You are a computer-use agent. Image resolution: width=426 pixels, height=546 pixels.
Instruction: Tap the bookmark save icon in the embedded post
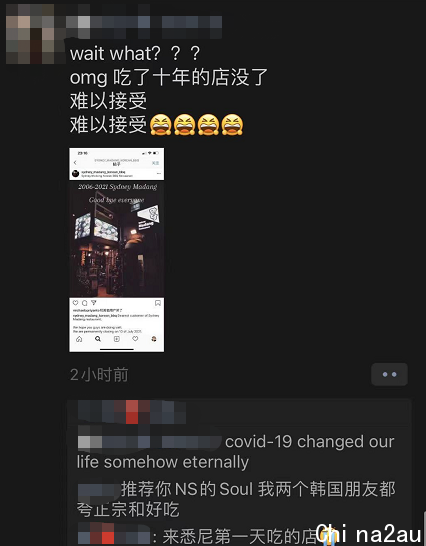click(158, 303)
